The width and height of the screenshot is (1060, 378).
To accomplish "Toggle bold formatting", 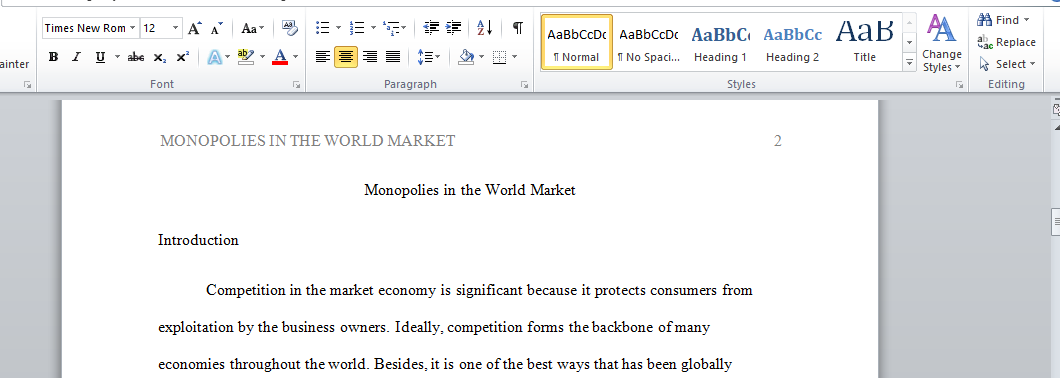I will coord(53,57).
